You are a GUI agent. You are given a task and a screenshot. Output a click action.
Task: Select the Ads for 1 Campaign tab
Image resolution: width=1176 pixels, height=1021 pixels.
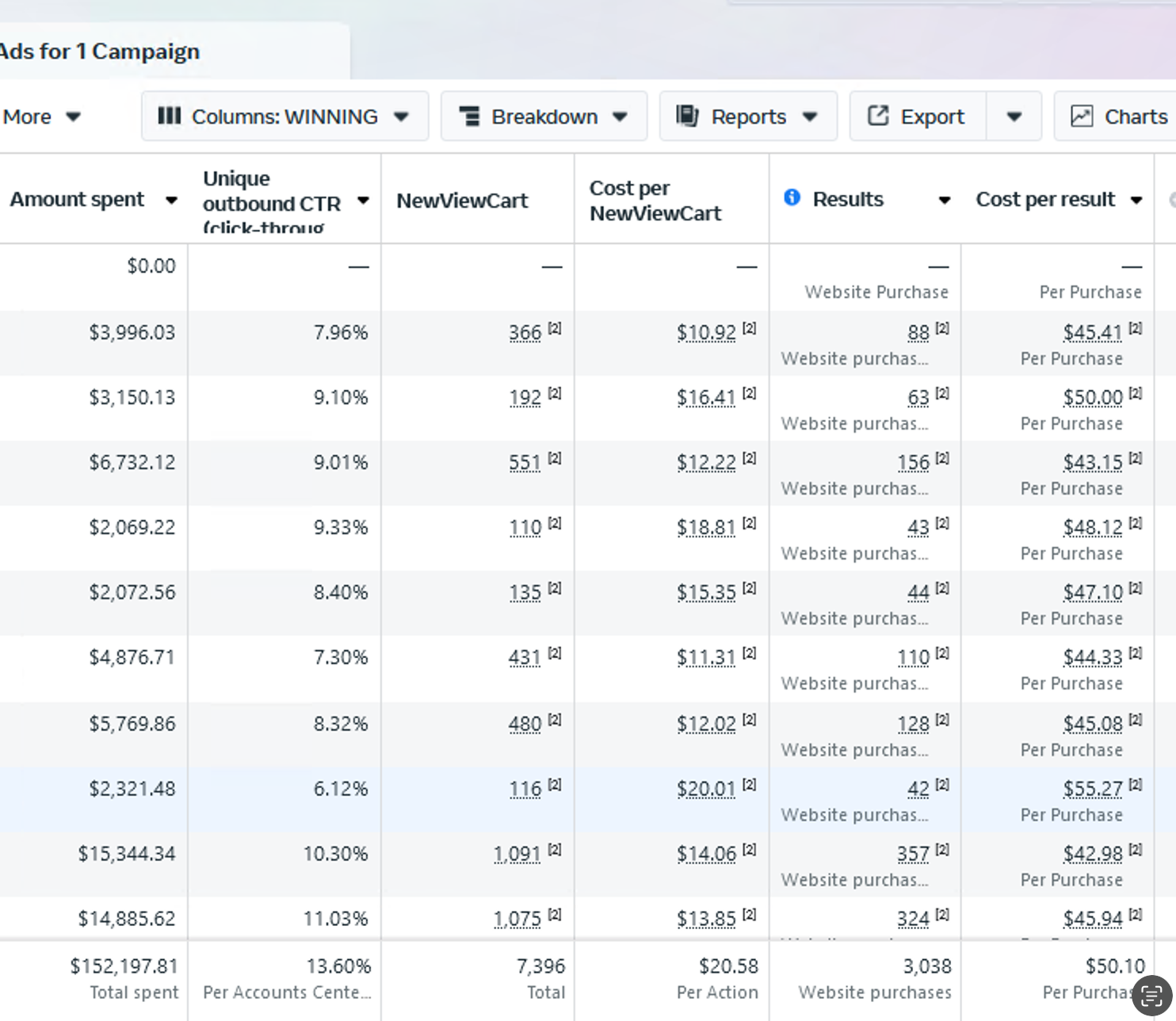(100, 52)
